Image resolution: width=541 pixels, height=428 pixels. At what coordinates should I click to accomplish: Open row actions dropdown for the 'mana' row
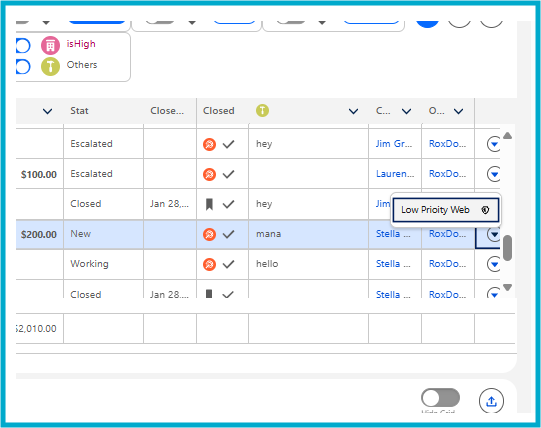click(x=494, y=234)
